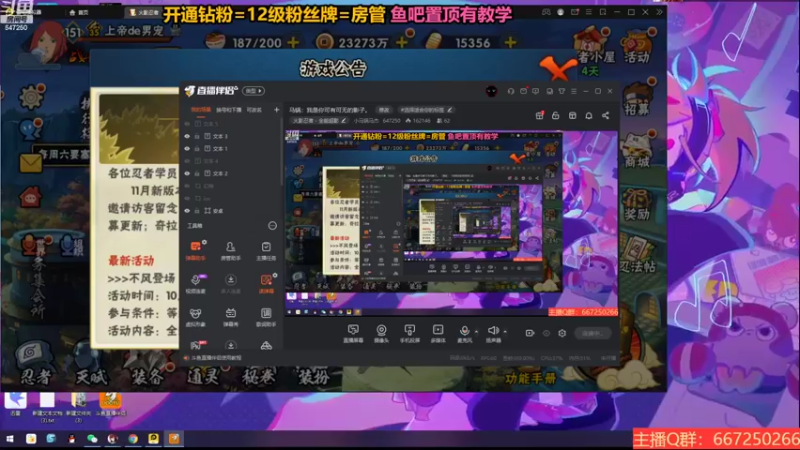The width and height of the screenshot is (800, 450).
Task: Open the game settings gear icon
Action: 31,97
